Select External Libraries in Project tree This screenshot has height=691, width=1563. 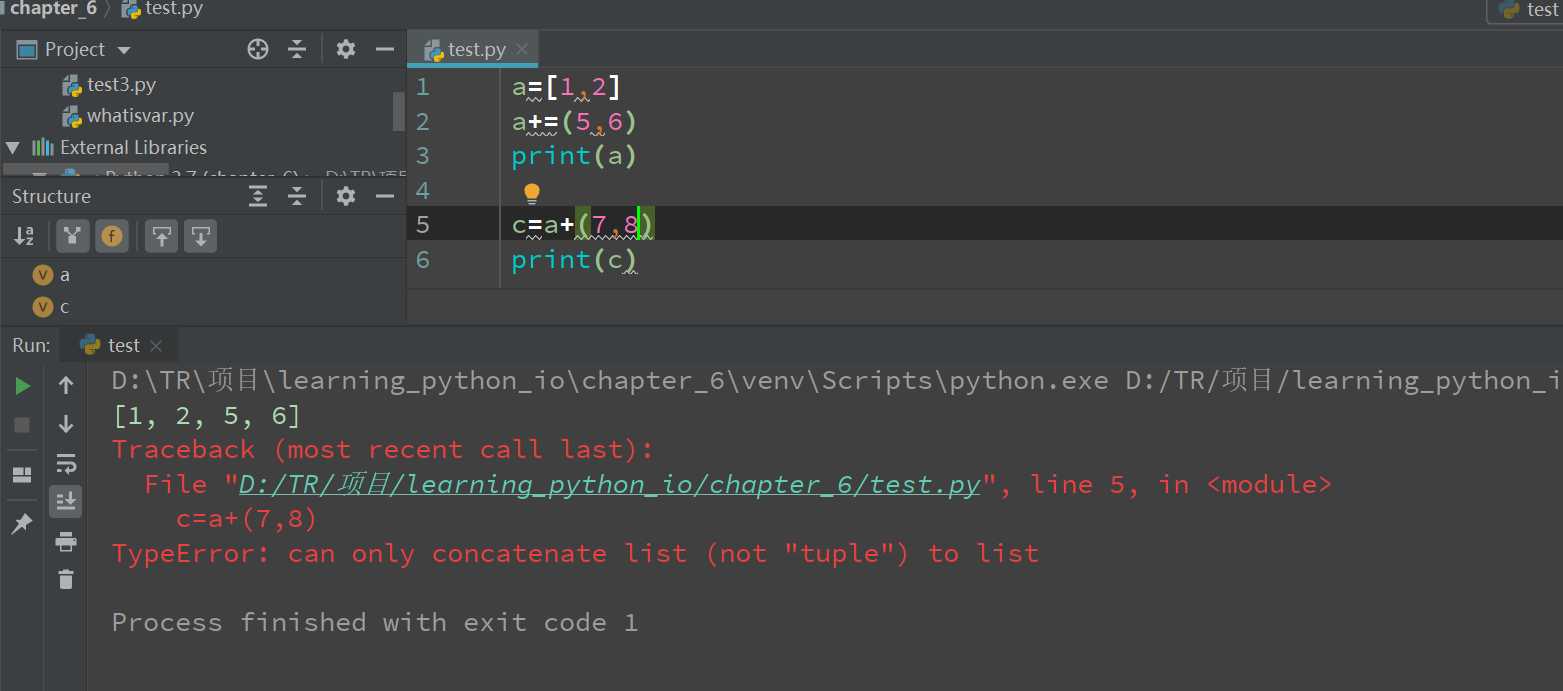(120, 147)
